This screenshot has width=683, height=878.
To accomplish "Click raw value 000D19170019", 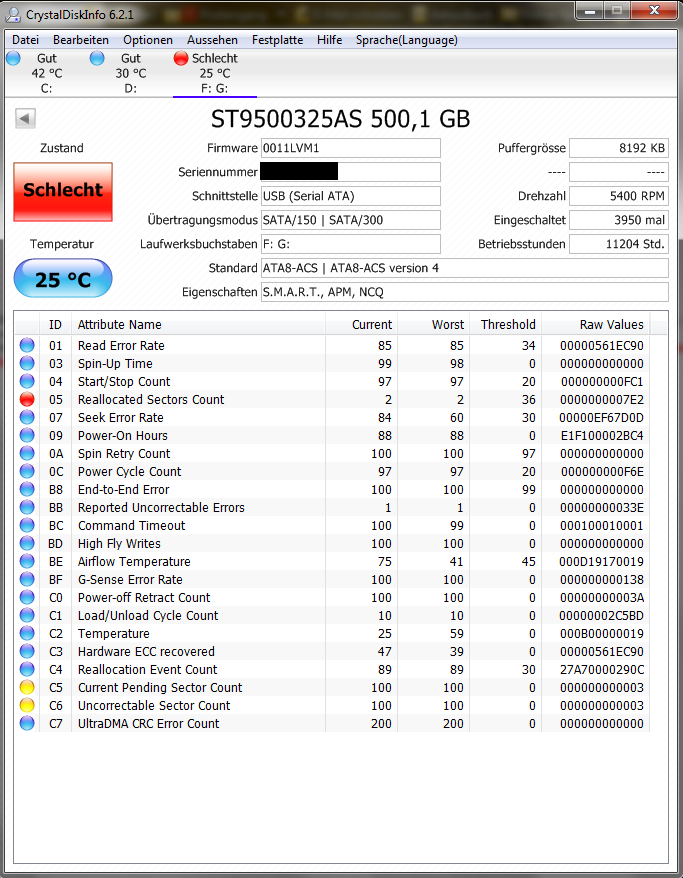I will pyautogui.click(x=601, y=561).
